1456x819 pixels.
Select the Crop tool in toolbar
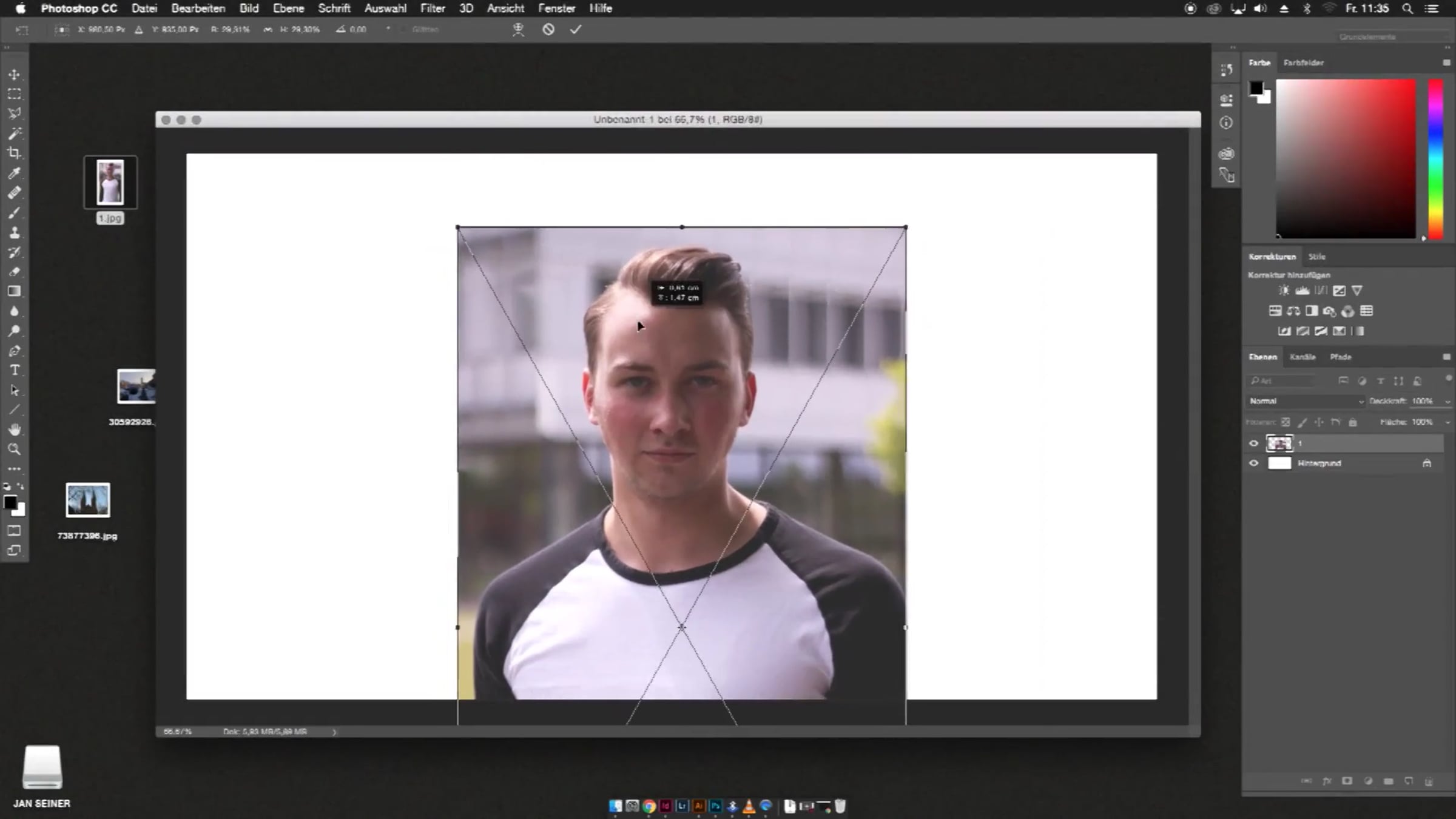click(x=14, y=153)
